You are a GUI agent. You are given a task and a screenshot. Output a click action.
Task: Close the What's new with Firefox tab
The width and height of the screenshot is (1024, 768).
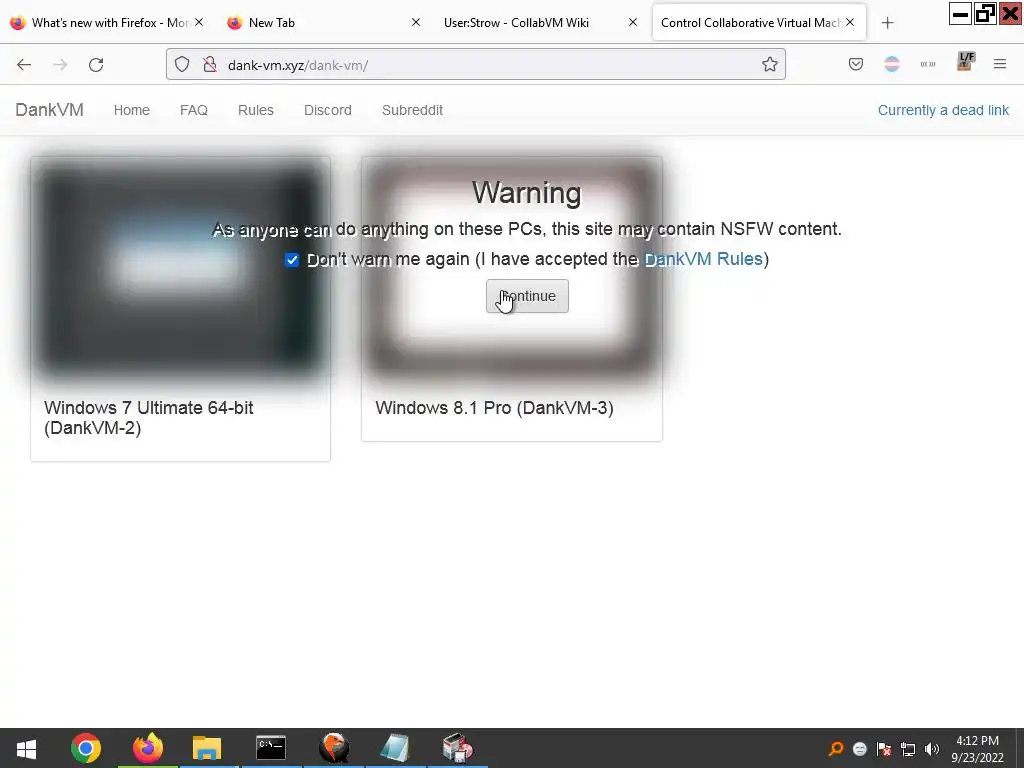click(x=199, y=22)
